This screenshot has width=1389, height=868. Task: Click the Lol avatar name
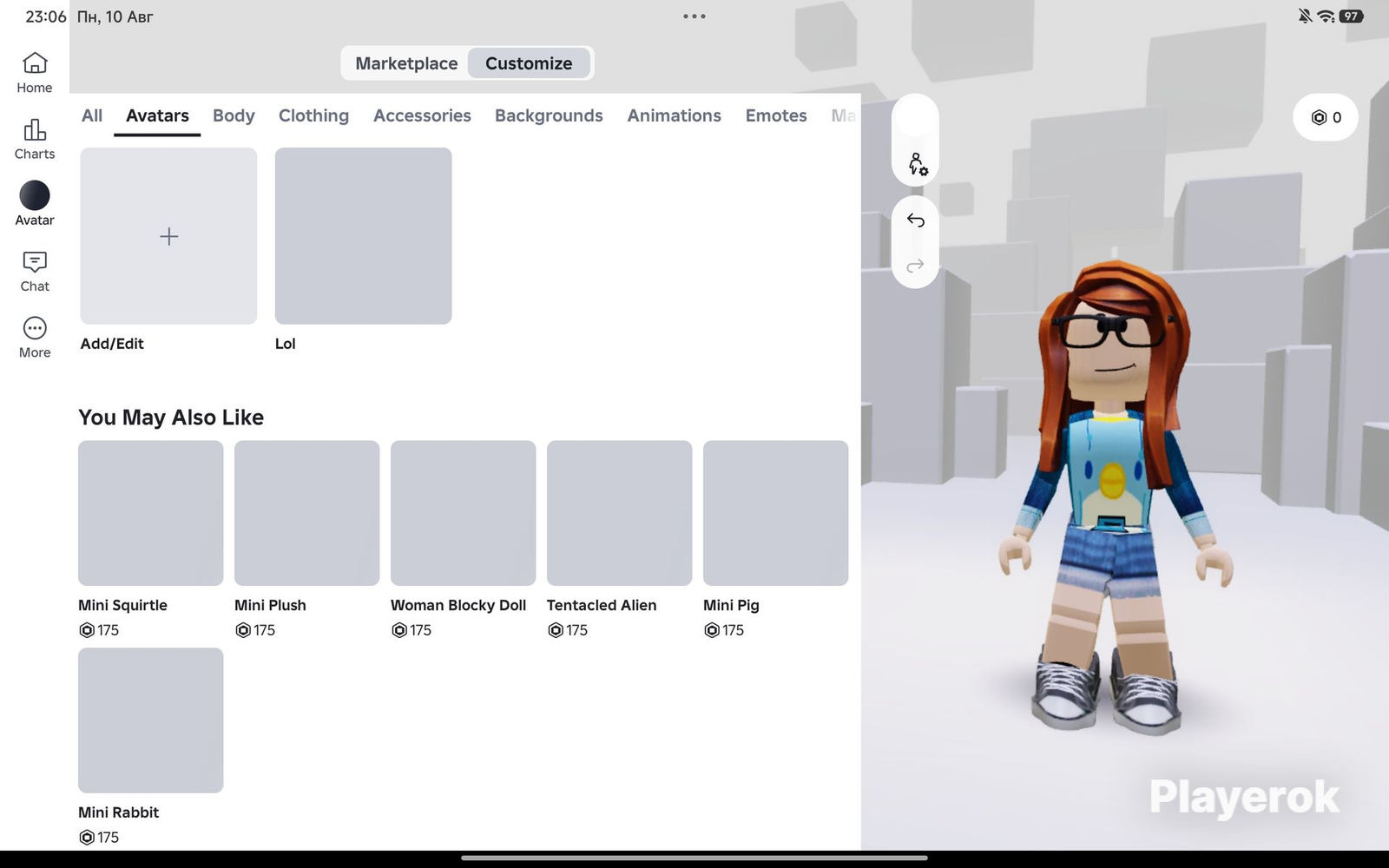[x=286, y=344]
